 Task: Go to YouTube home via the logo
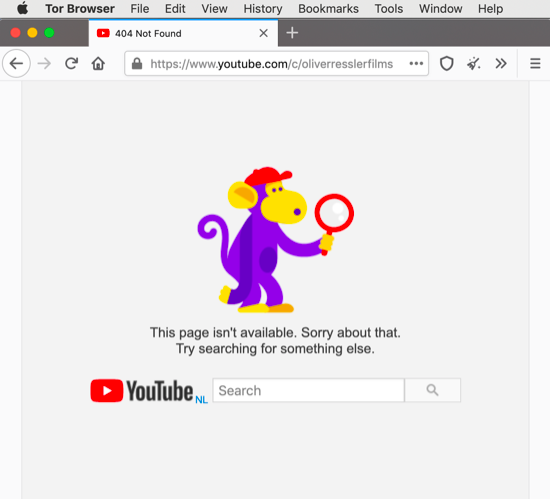pos(149,391)
